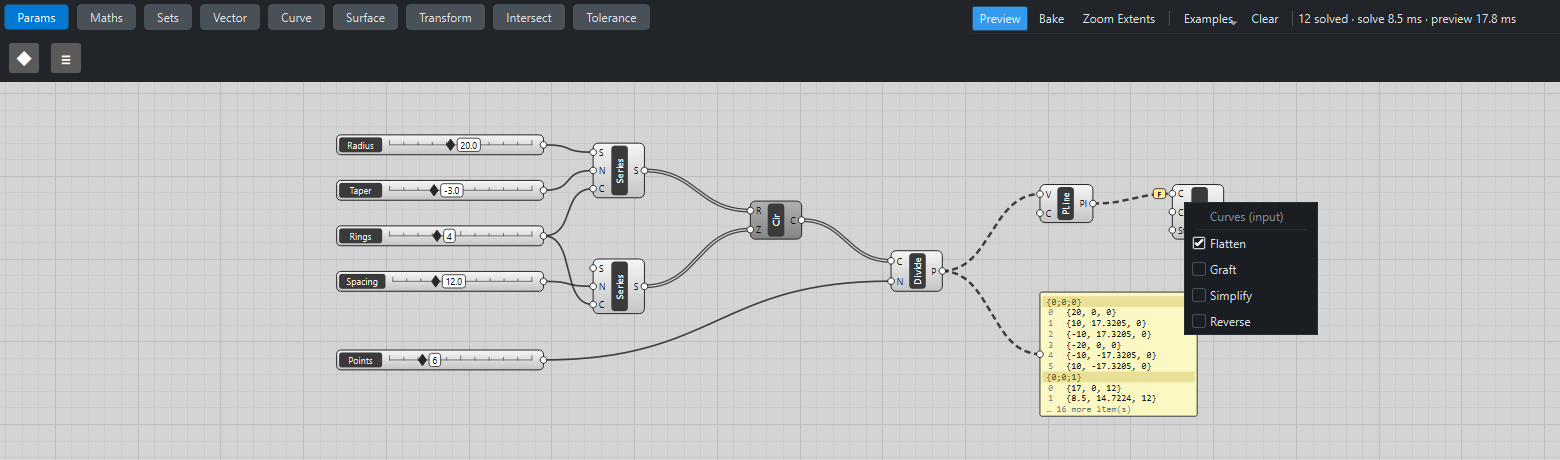Switch to the Curve tab

[296, 17]
